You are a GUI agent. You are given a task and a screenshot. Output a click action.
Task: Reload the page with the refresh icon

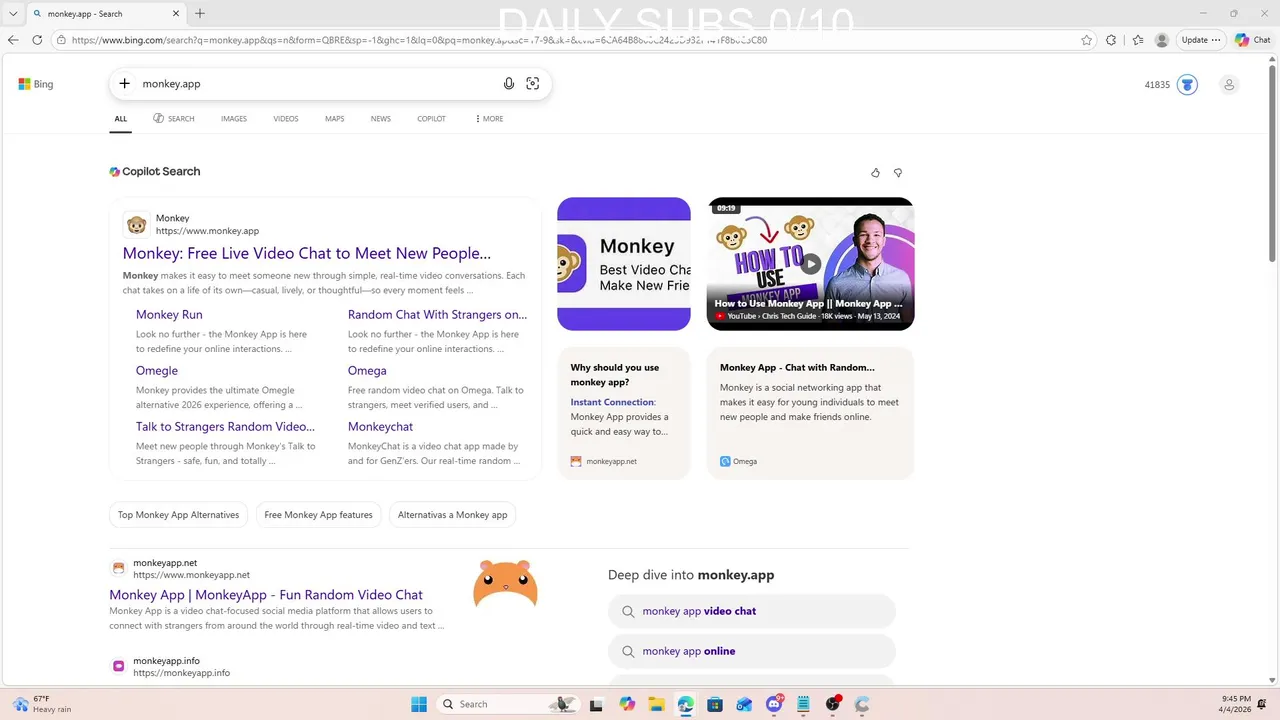tap(37, 40)
